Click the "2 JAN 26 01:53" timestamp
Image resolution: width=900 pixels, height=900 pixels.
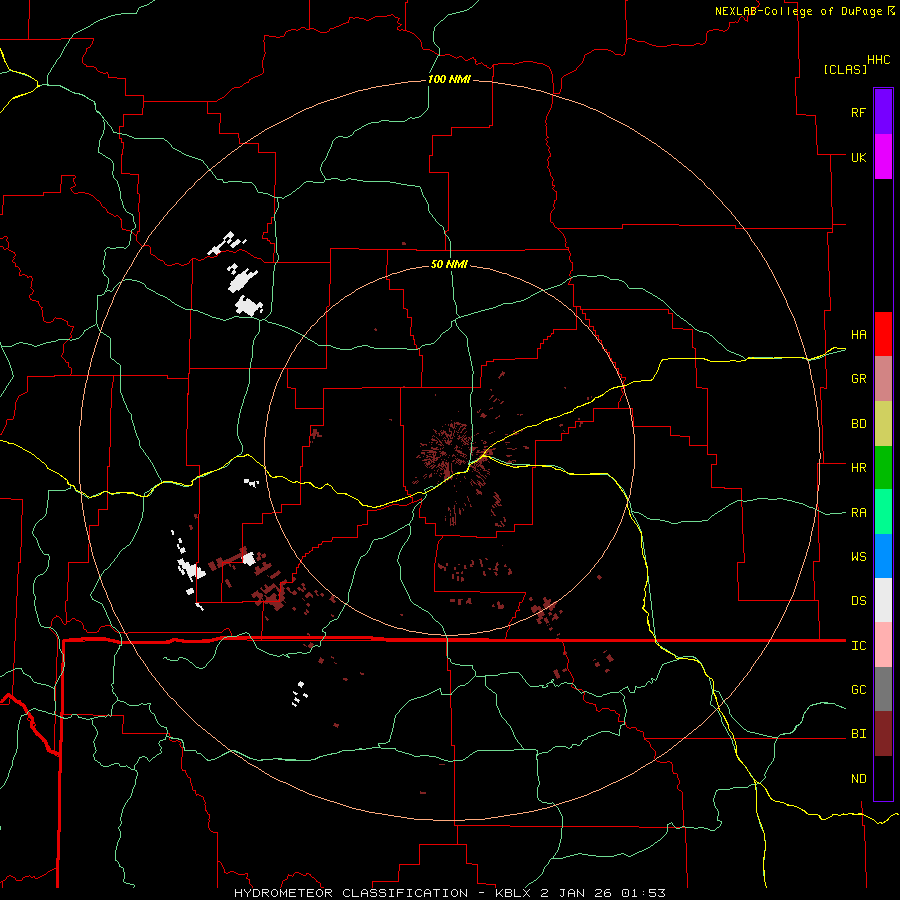point(603,893)
